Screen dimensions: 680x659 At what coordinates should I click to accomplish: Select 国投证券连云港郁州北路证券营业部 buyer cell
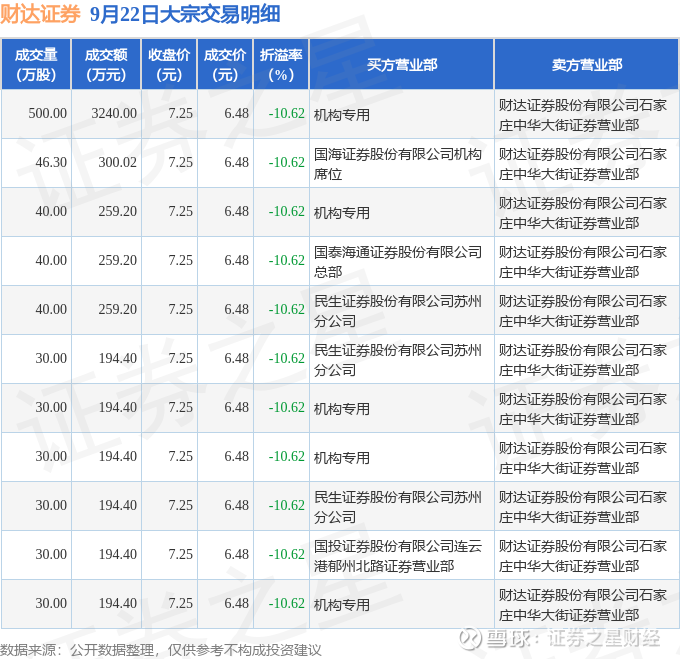[x=402, y=555]
